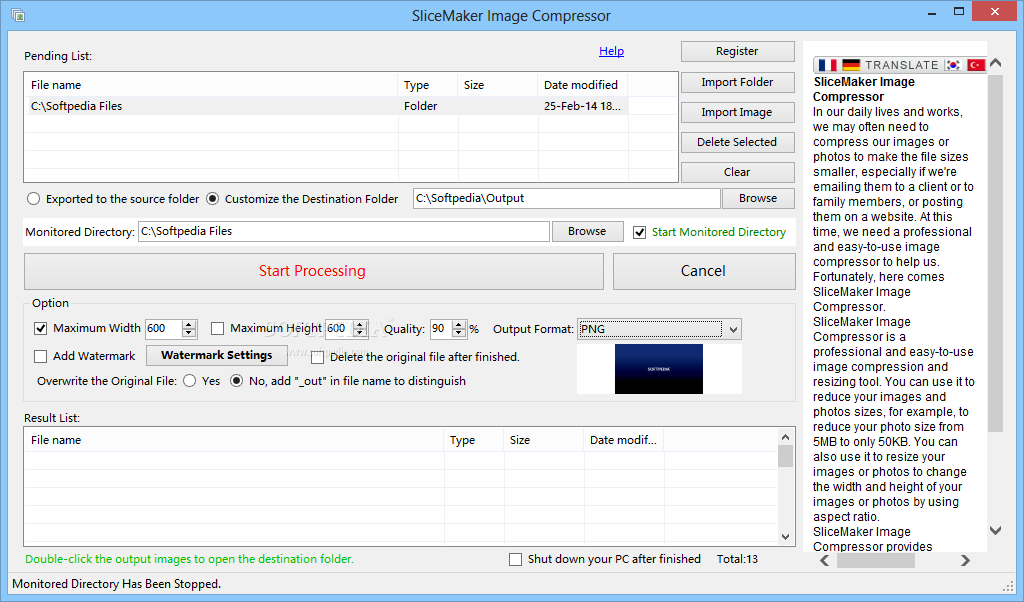Screen dimensions: 1024x602
Task: Browse for the Monitored Directory
Action: coord(587,231)
